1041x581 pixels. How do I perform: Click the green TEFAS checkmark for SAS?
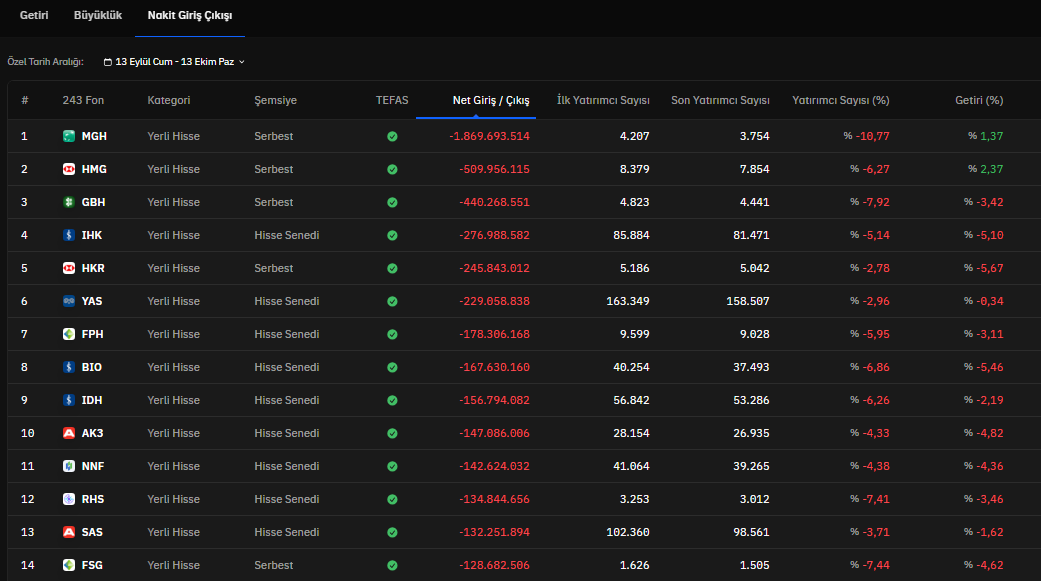[392, 533]
